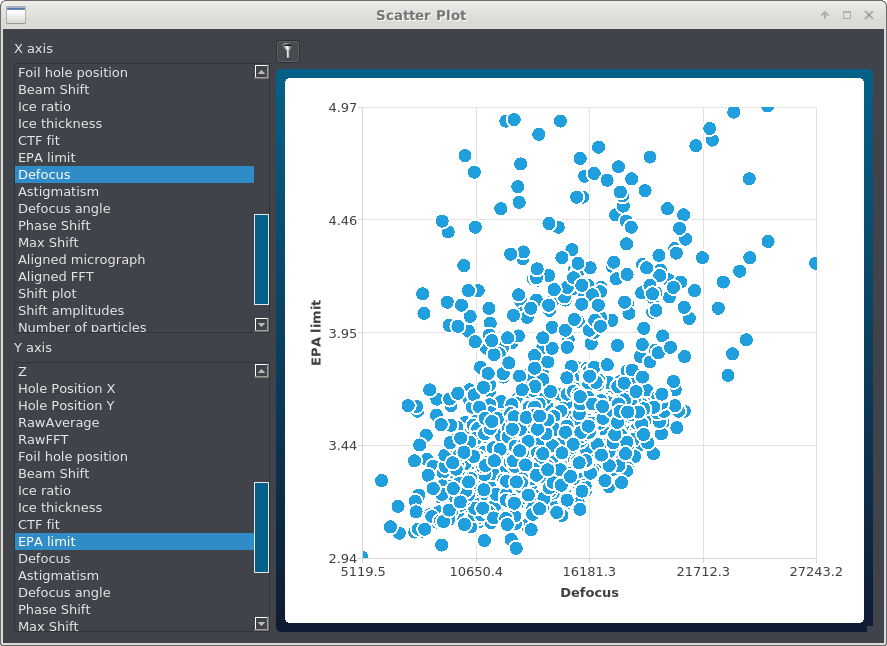
Task: Click the Y axis list scroll-down arrow
Action: click(261, 624)
